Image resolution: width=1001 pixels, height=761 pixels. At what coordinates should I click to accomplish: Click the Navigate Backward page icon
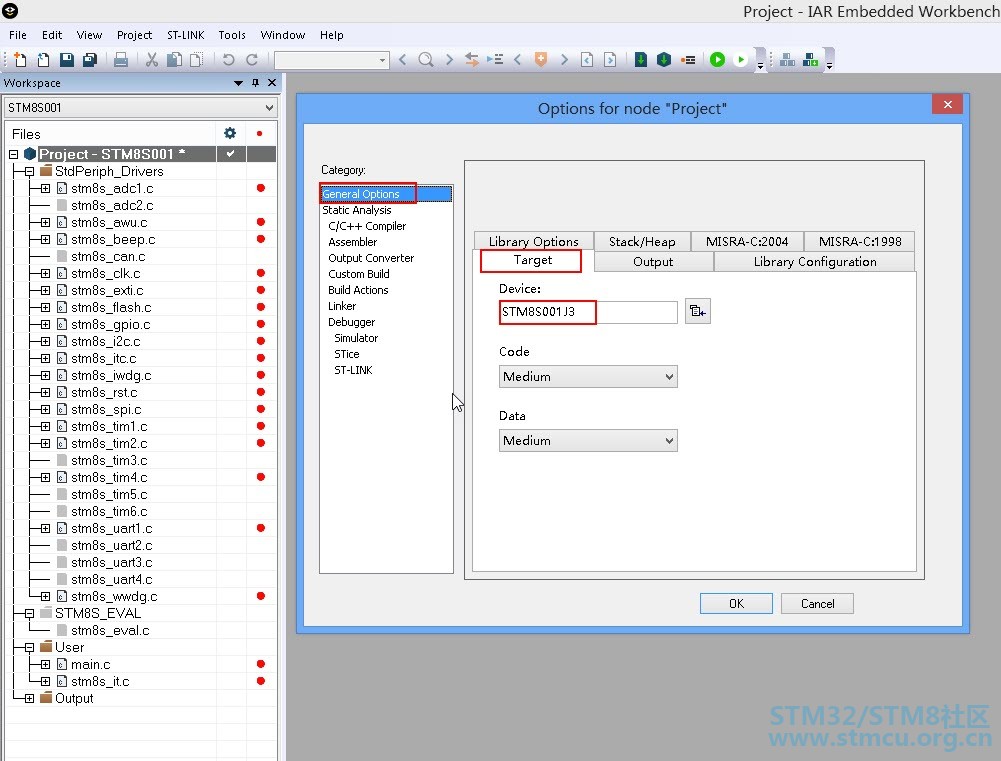587,60
